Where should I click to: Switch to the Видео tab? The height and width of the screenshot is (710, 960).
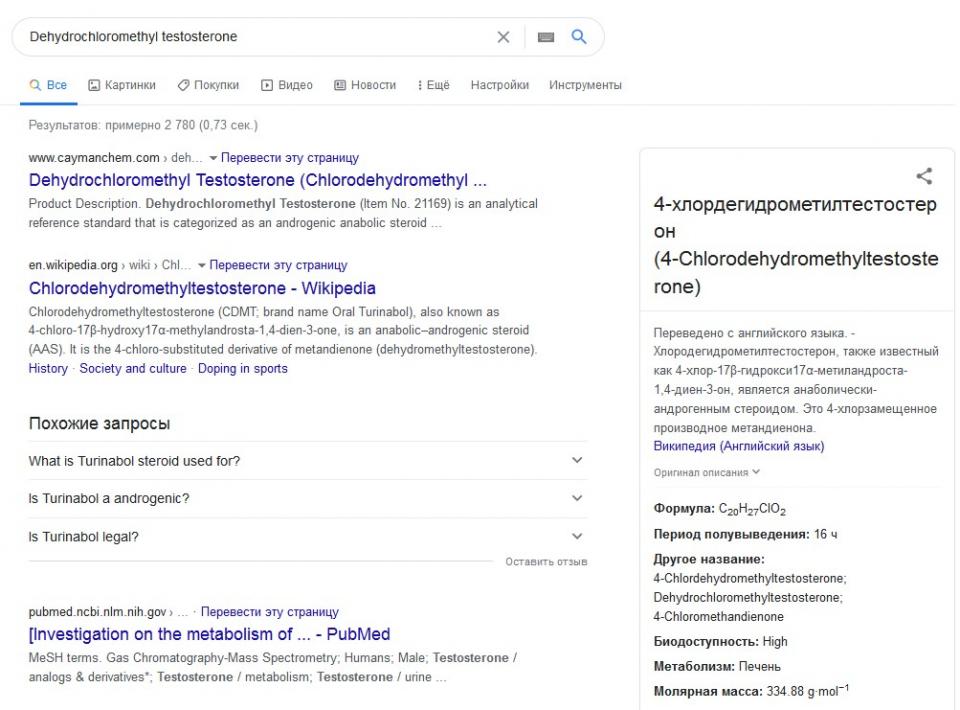[x=287, y=85]
